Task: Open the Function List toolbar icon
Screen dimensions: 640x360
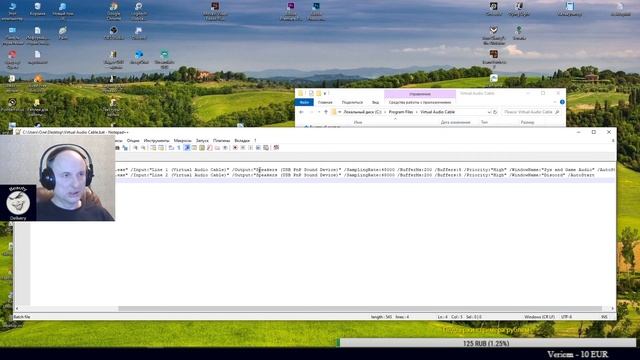Action: (x=209, y=148)
